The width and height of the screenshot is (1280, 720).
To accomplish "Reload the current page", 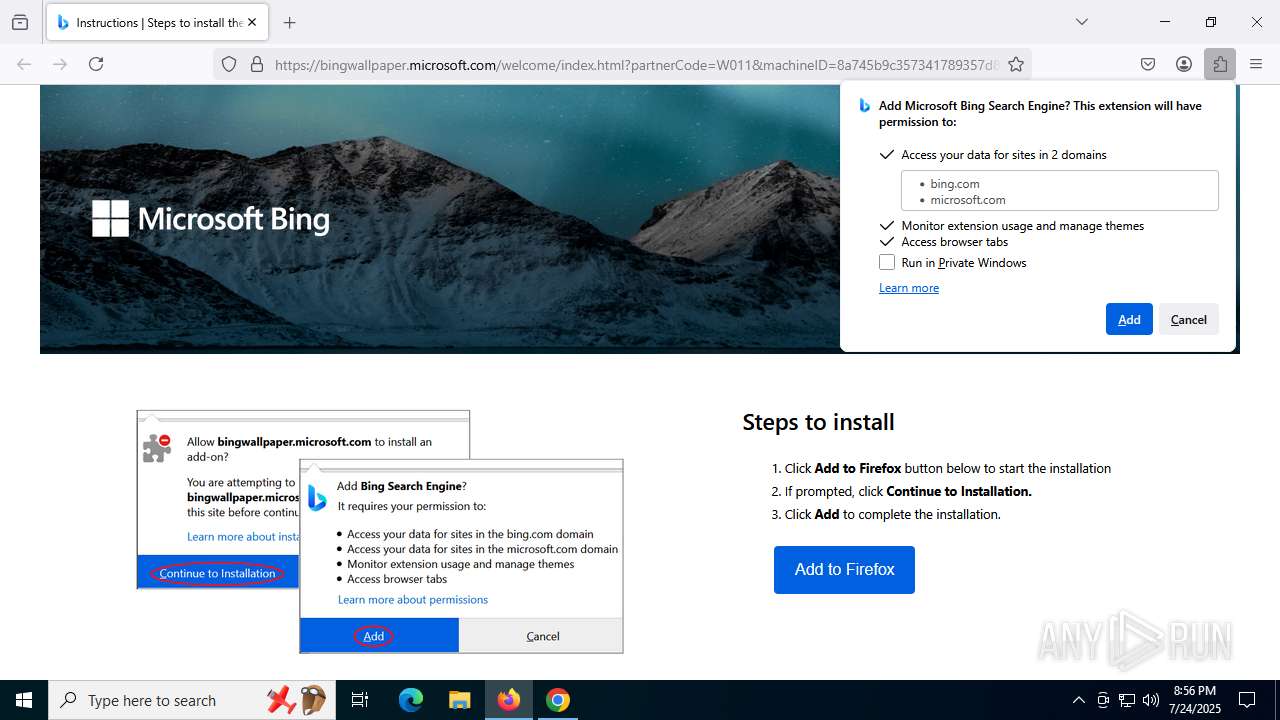I will coord(96,64).
